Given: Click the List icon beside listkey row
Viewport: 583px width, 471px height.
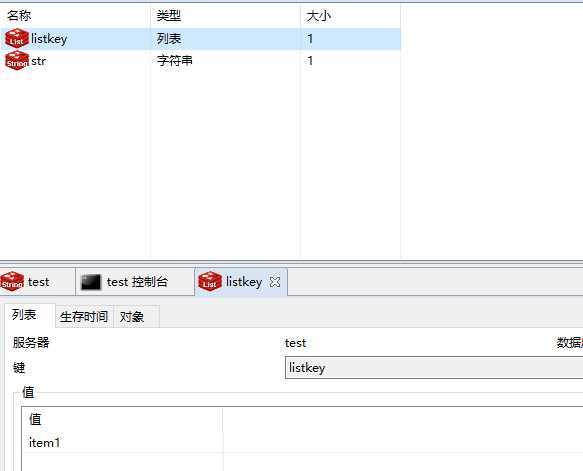Looking at the screenshot, I should (17, 39).
